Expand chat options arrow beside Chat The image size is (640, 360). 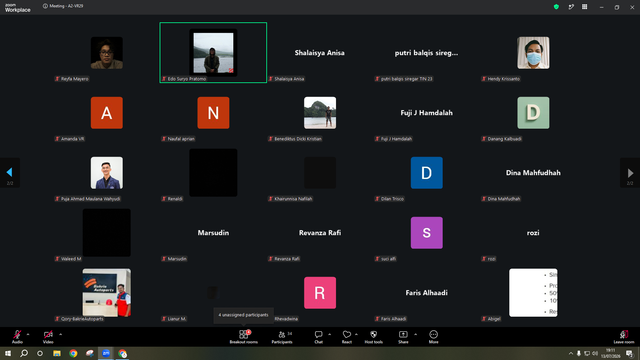(329, 334)
